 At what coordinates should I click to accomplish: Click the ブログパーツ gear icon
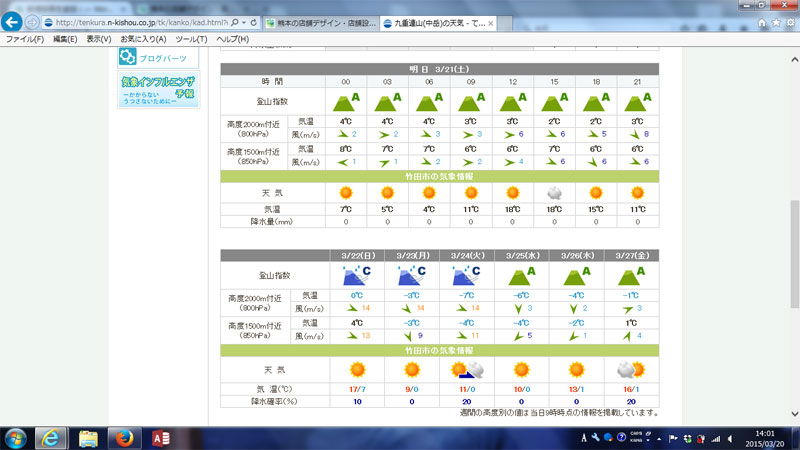[x=128, y=57]
